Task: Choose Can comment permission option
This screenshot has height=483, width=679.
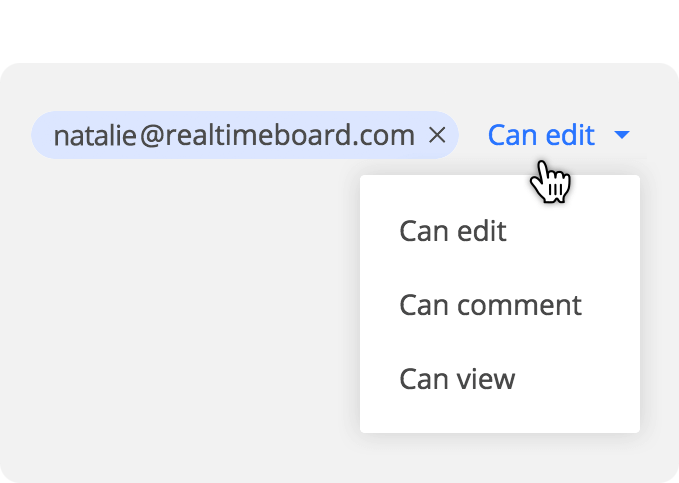Action: (490, 305)
